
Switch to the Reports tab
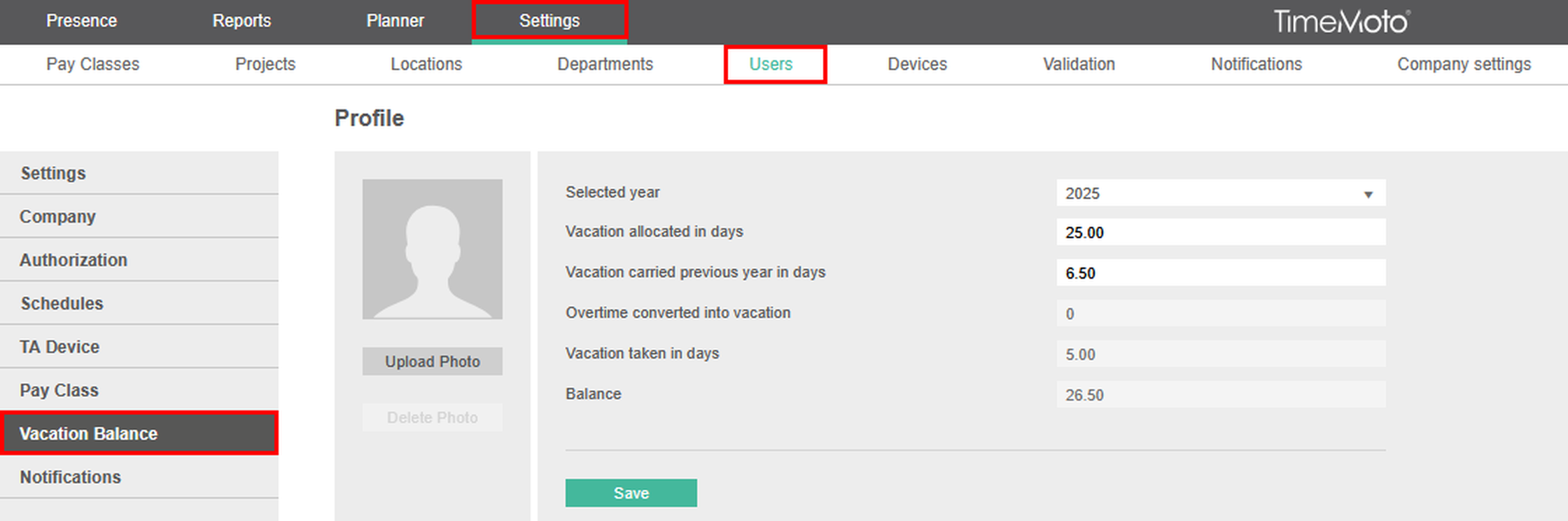point(241,21)
